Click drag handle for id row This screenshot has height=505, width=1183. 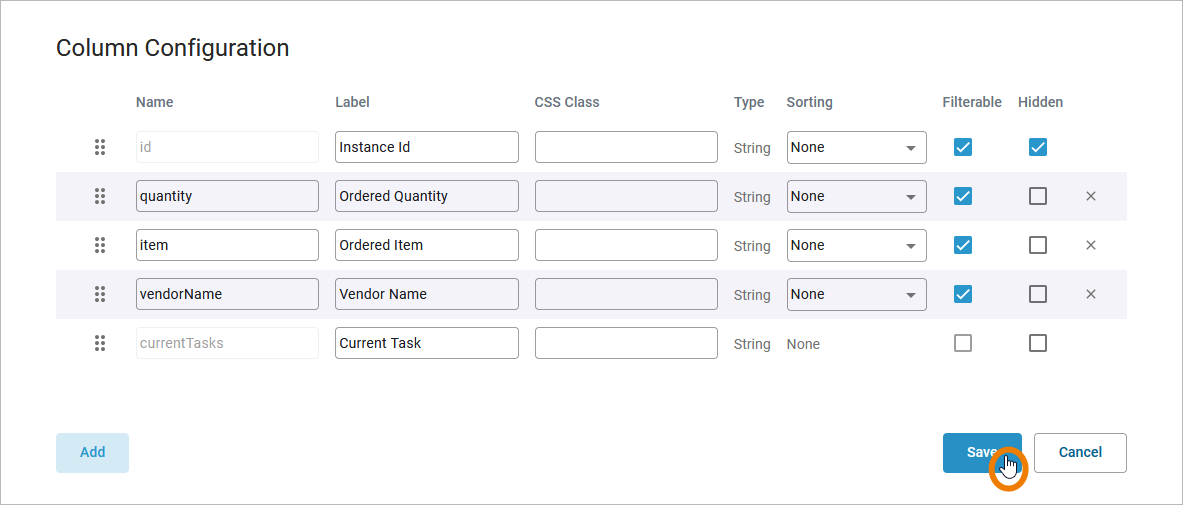pos(100,147)
